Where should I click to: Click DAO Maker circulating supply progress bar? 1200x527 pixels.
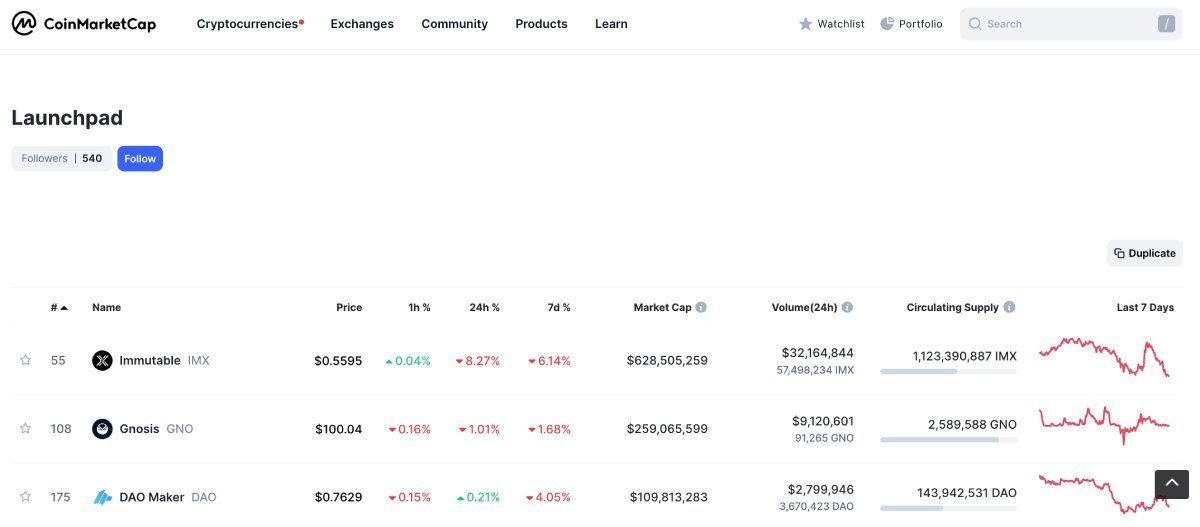click(948, 508)
